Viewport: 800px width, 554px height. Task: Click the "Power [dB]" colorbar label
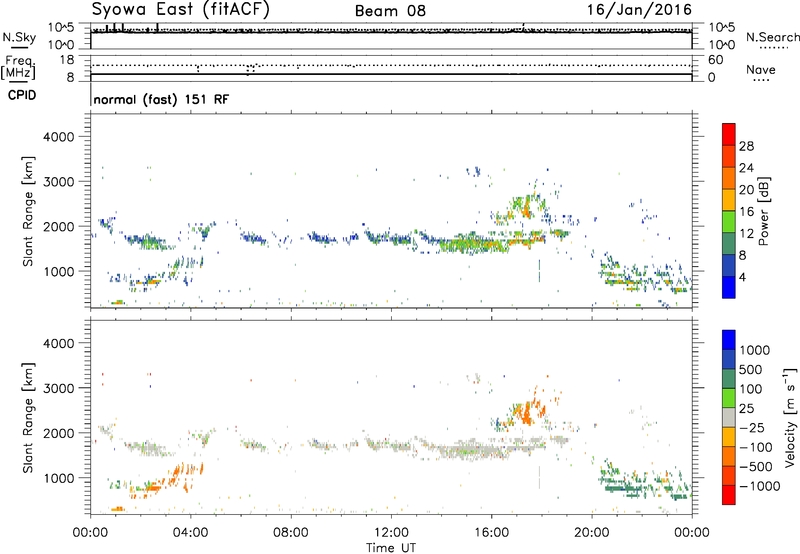764,211
